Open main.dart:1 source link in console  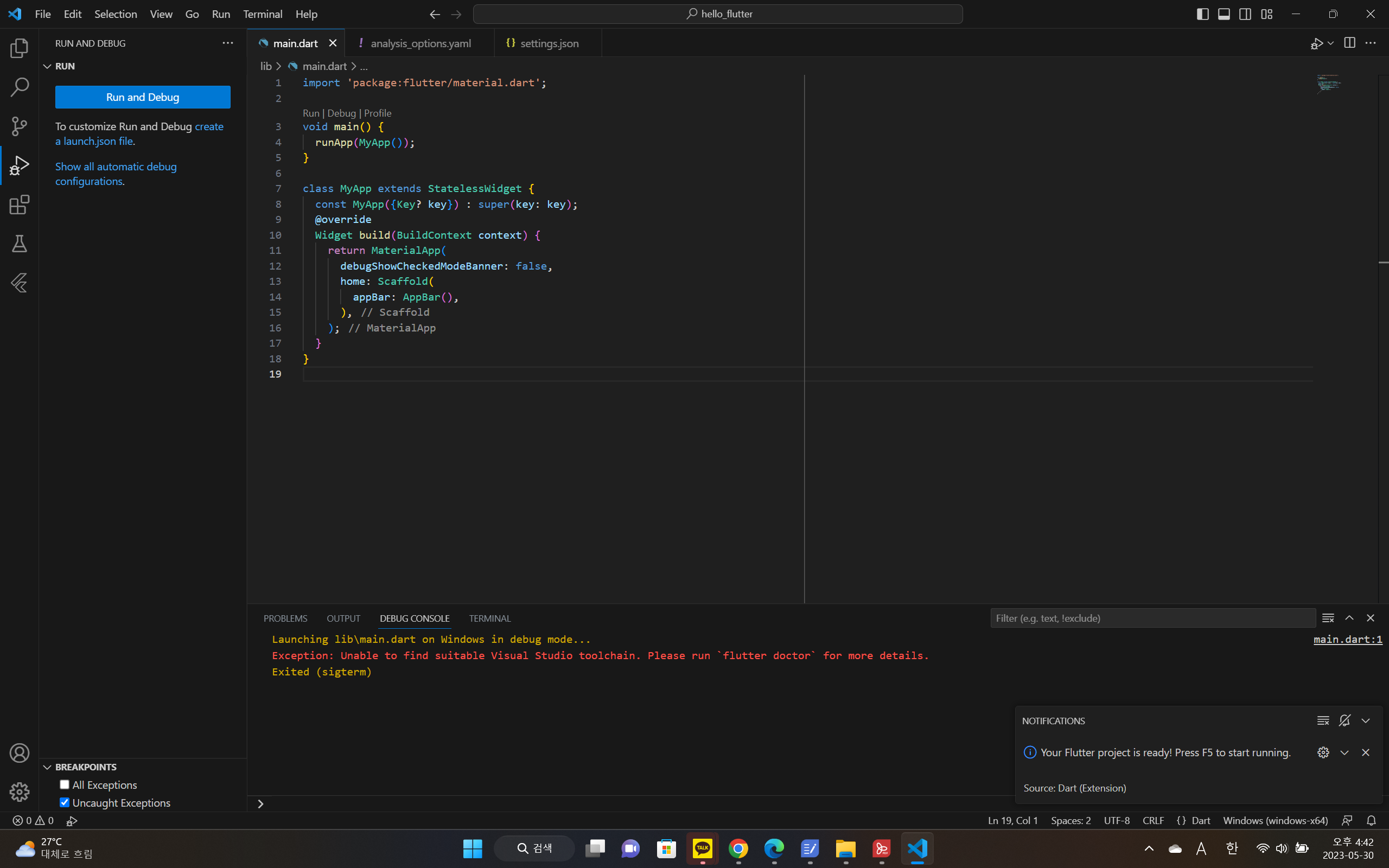coord(1348,640)
